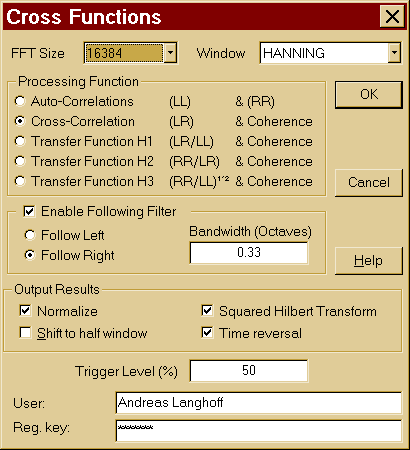The image size is (410, 450).
Task: Choose Transfer Function H3 option
Action: (20, 181)
